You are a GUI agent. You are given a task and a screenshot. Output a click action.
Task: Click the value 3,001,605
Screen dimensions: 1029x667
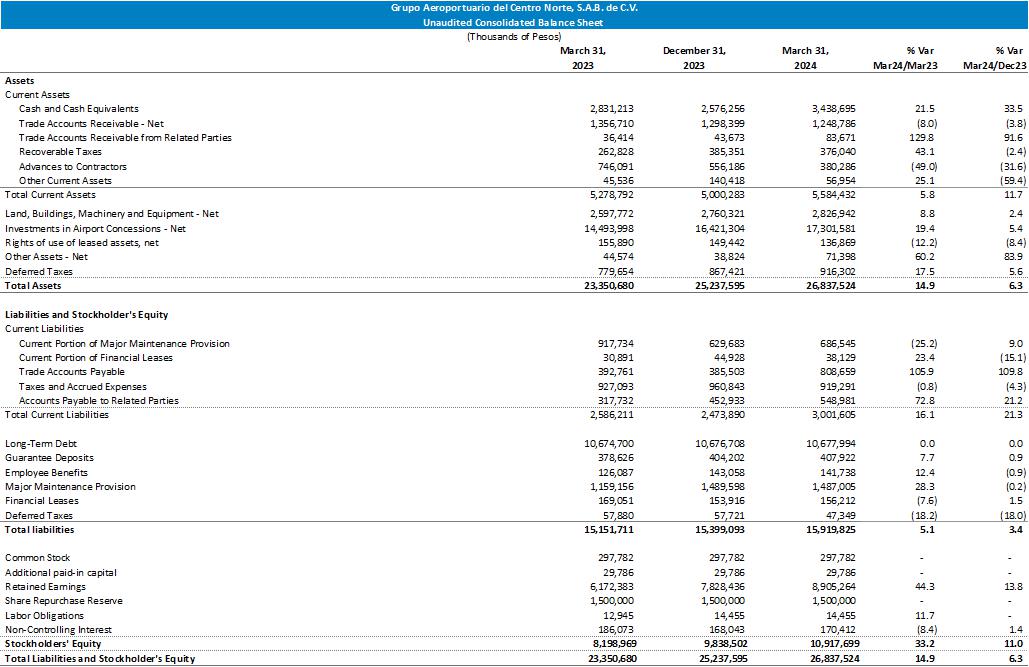833,415
